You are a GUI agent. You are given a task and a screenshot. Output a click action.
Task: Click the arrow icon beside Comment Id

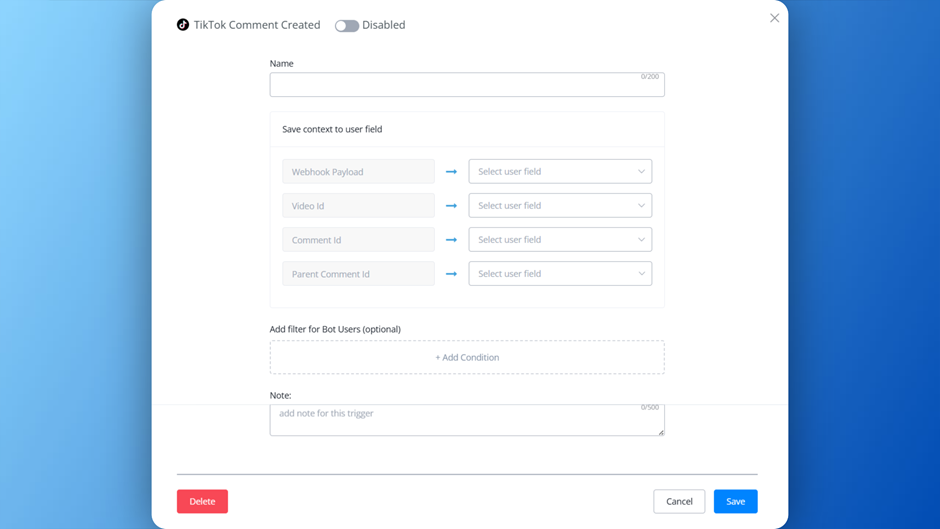[451, 240]
